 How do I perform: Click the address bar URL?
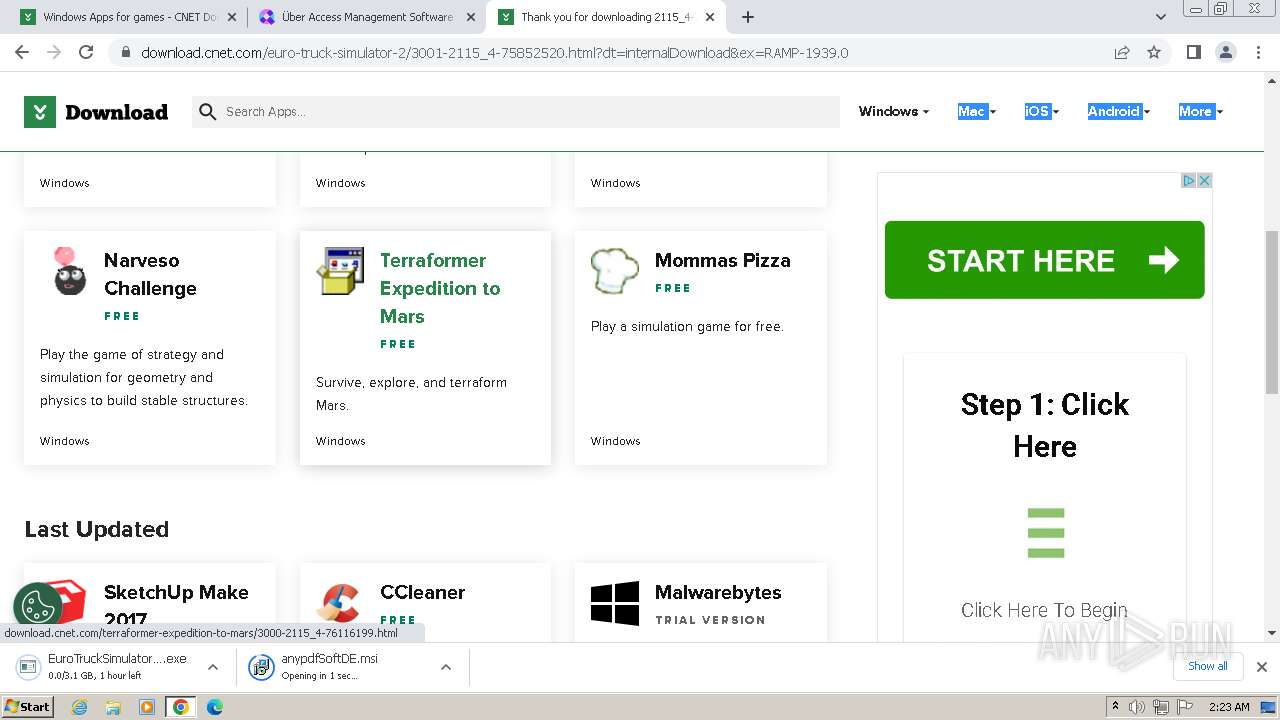tap(494, 53)
